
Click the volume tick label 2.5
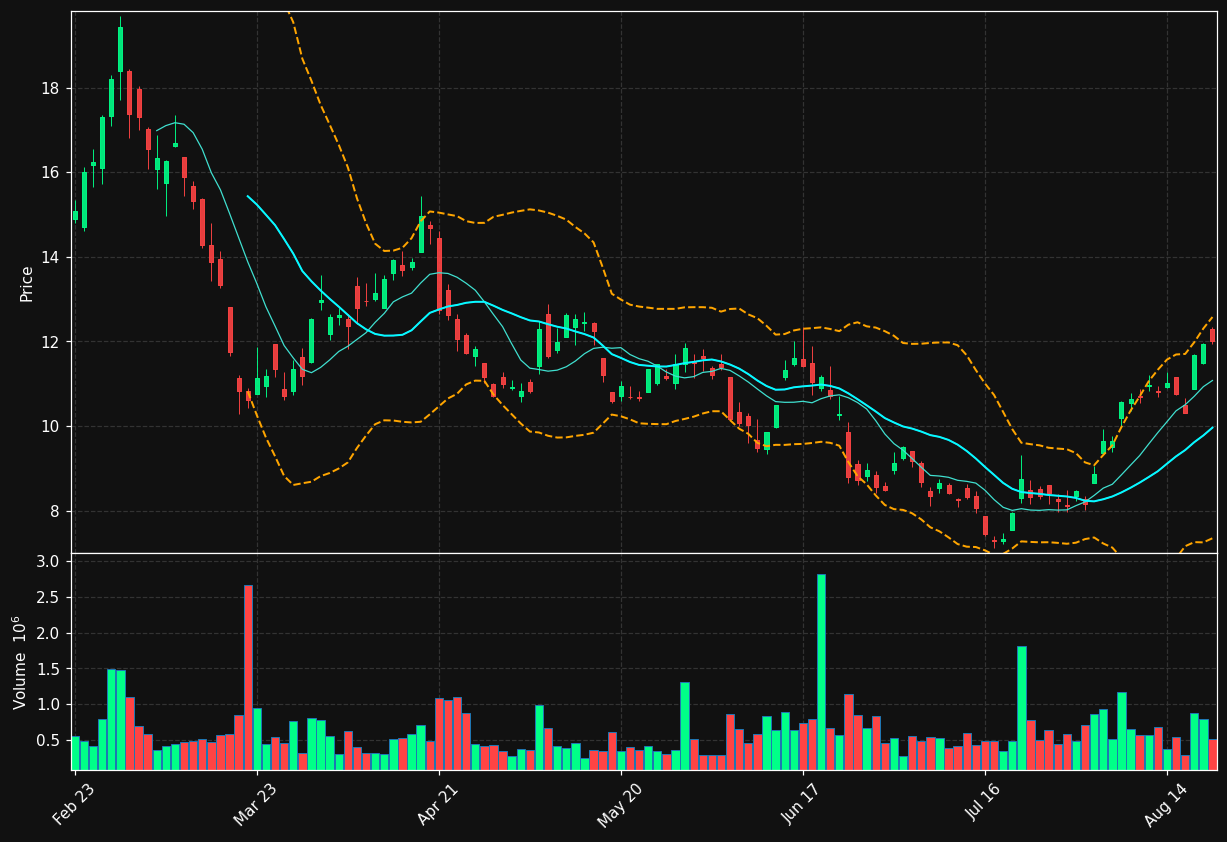tap(49, 598)
